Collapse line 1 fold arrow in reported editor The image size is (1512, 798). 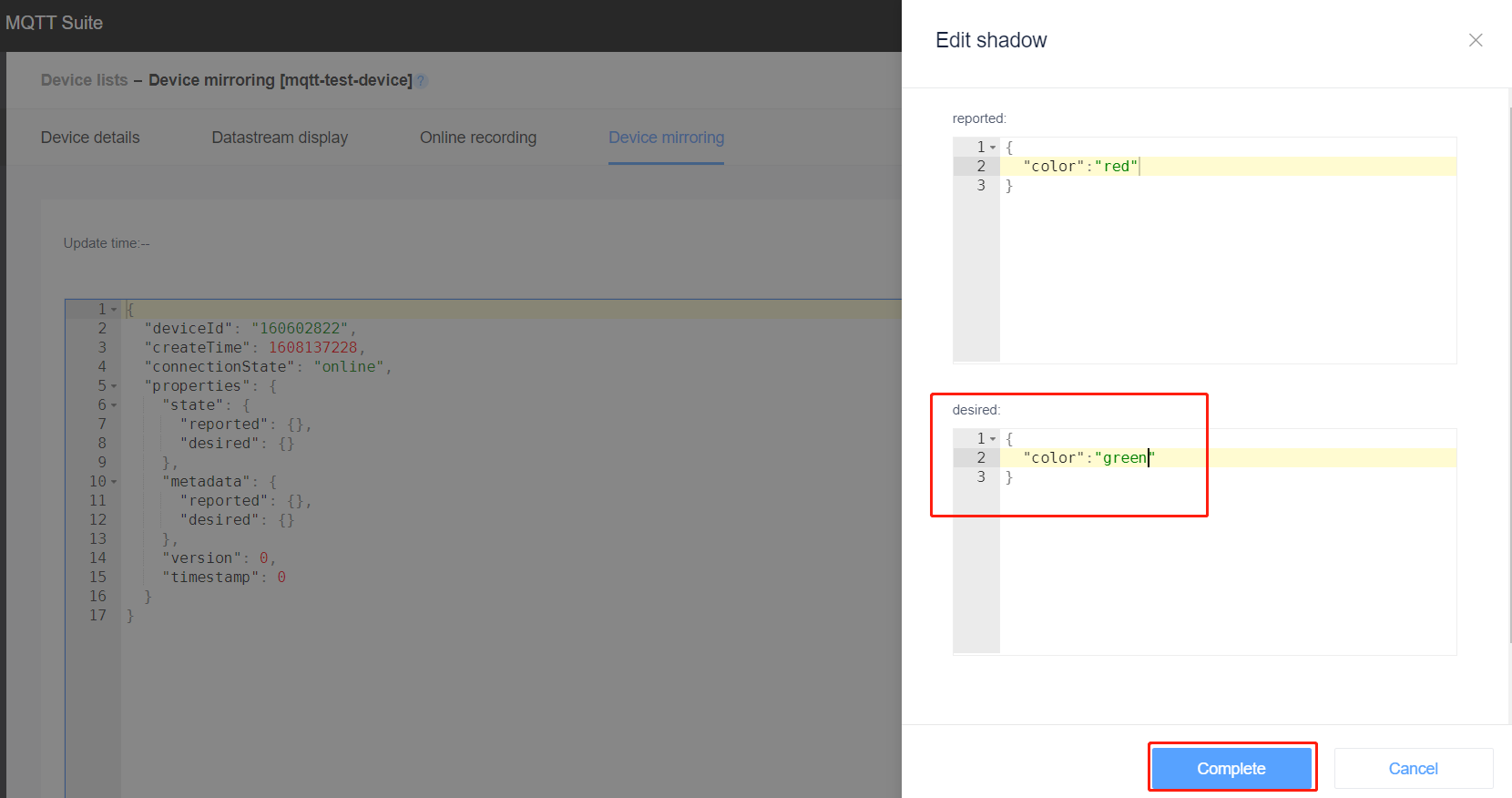point(993,148)
